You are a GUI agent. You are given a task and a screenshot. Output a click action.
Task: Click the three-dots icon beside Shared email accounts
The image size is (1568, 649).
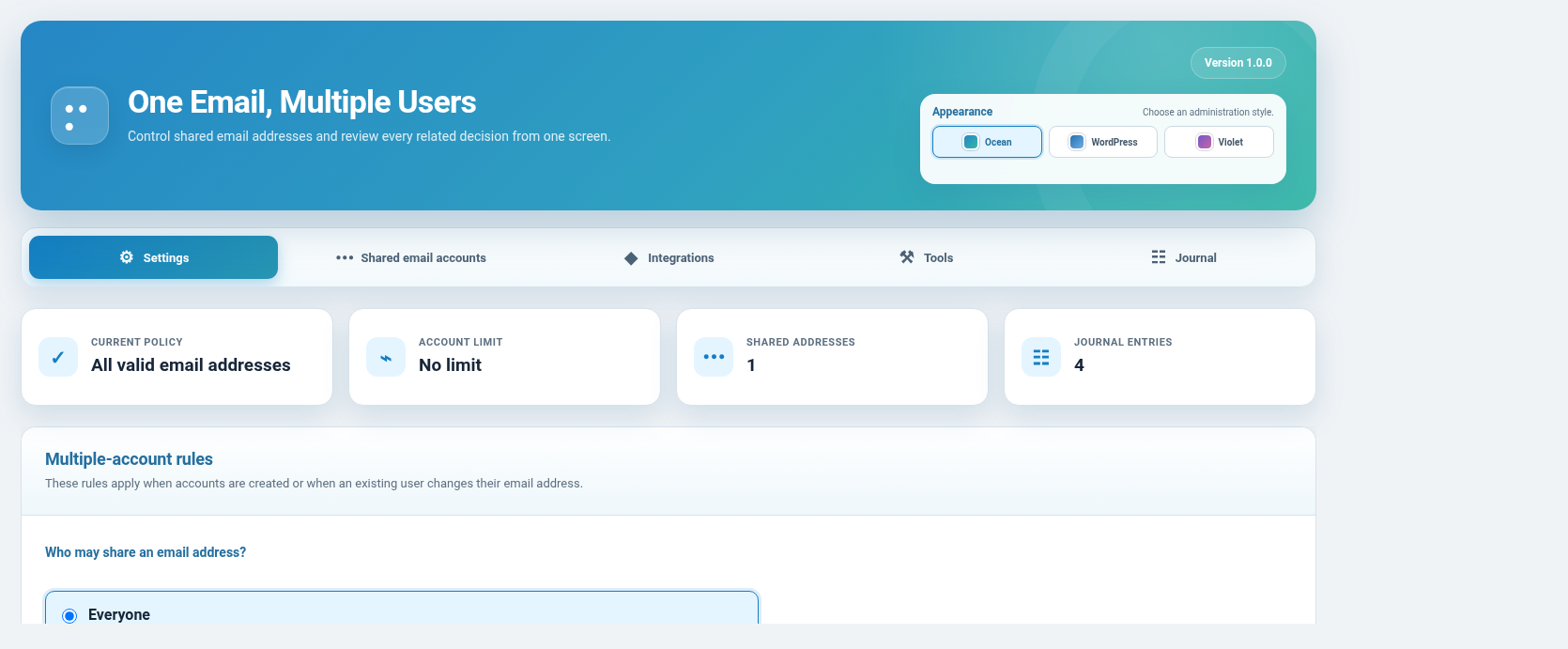pos(345,257)
